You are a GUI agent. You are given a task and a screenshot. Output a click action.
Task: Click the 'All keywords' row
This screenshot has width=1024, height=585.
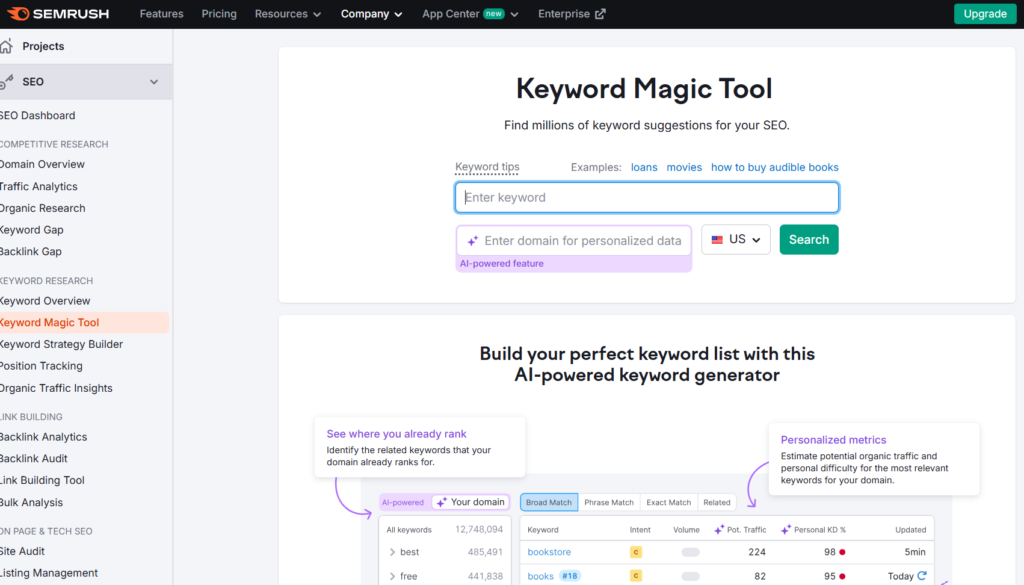(444, 530)
